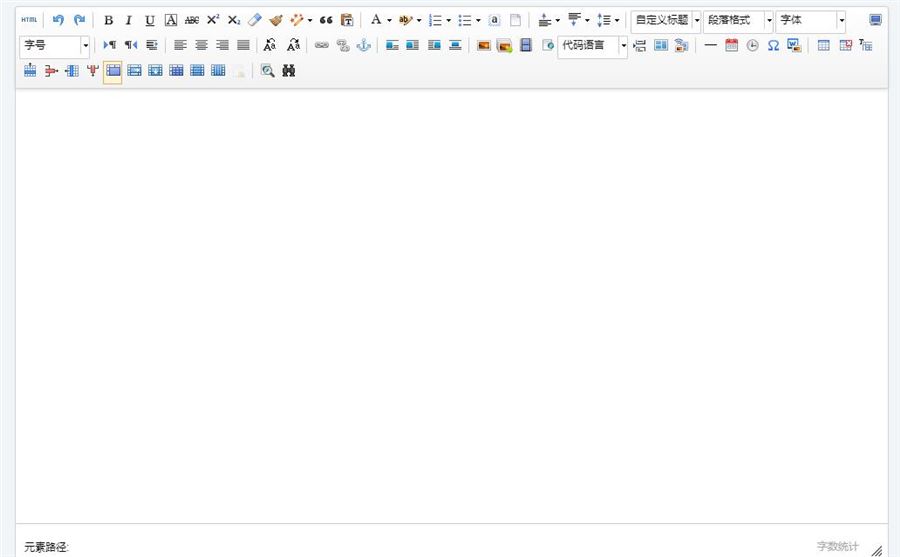Insert special character using Omega icon
The width and height of the screenshot is (900, 557).
click(x=773, y=45)
